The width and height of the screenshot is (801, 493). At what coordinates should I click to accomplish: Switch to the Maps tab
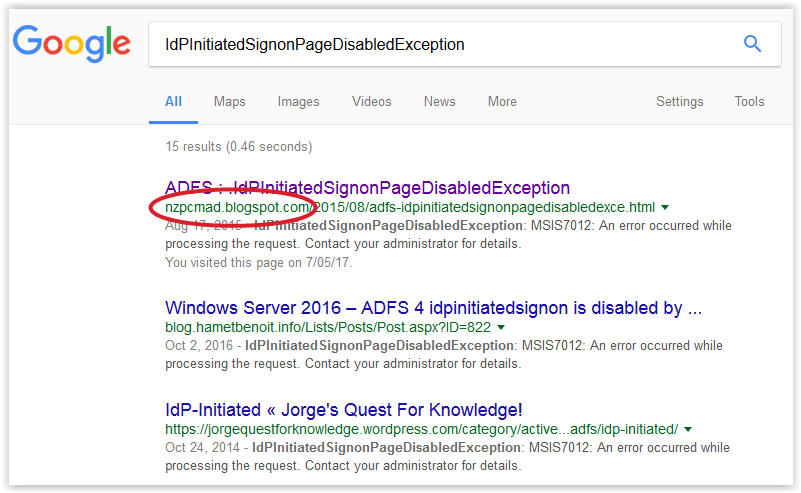click(x=229, y=102)
